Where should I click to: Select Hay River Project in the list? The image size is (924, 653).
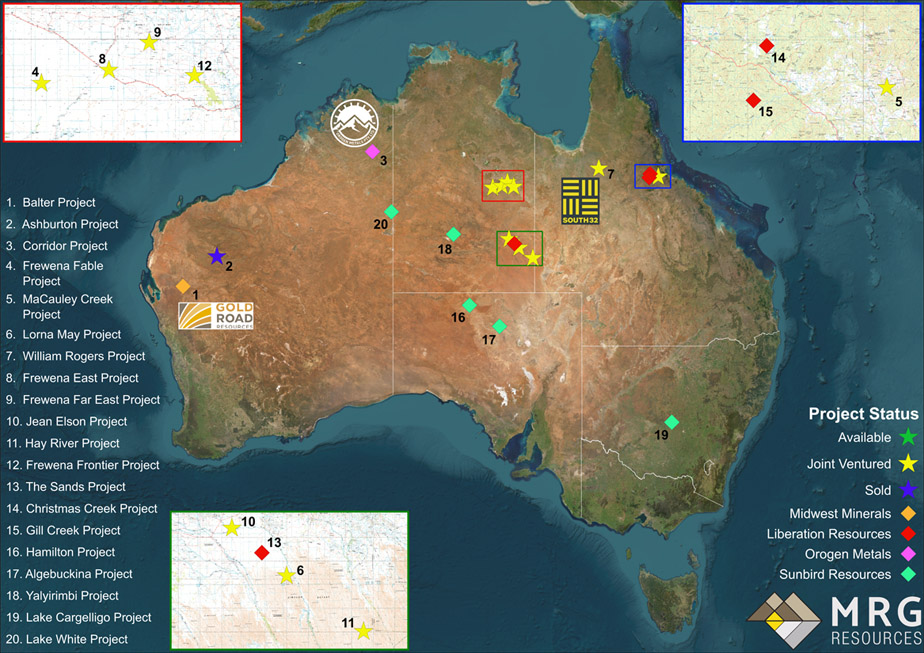tap(70, 443)
